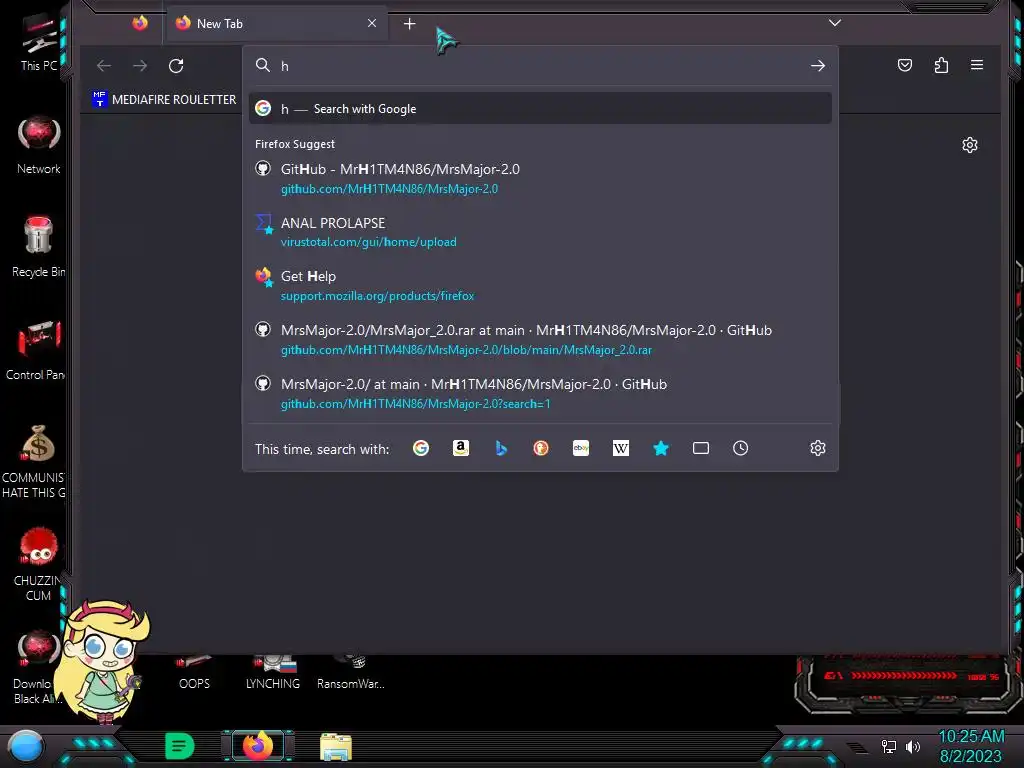Screen dimensions: 1024x768
Task: Click the browser back arrow
Action: pyautogui.click(x=104, y=66)
